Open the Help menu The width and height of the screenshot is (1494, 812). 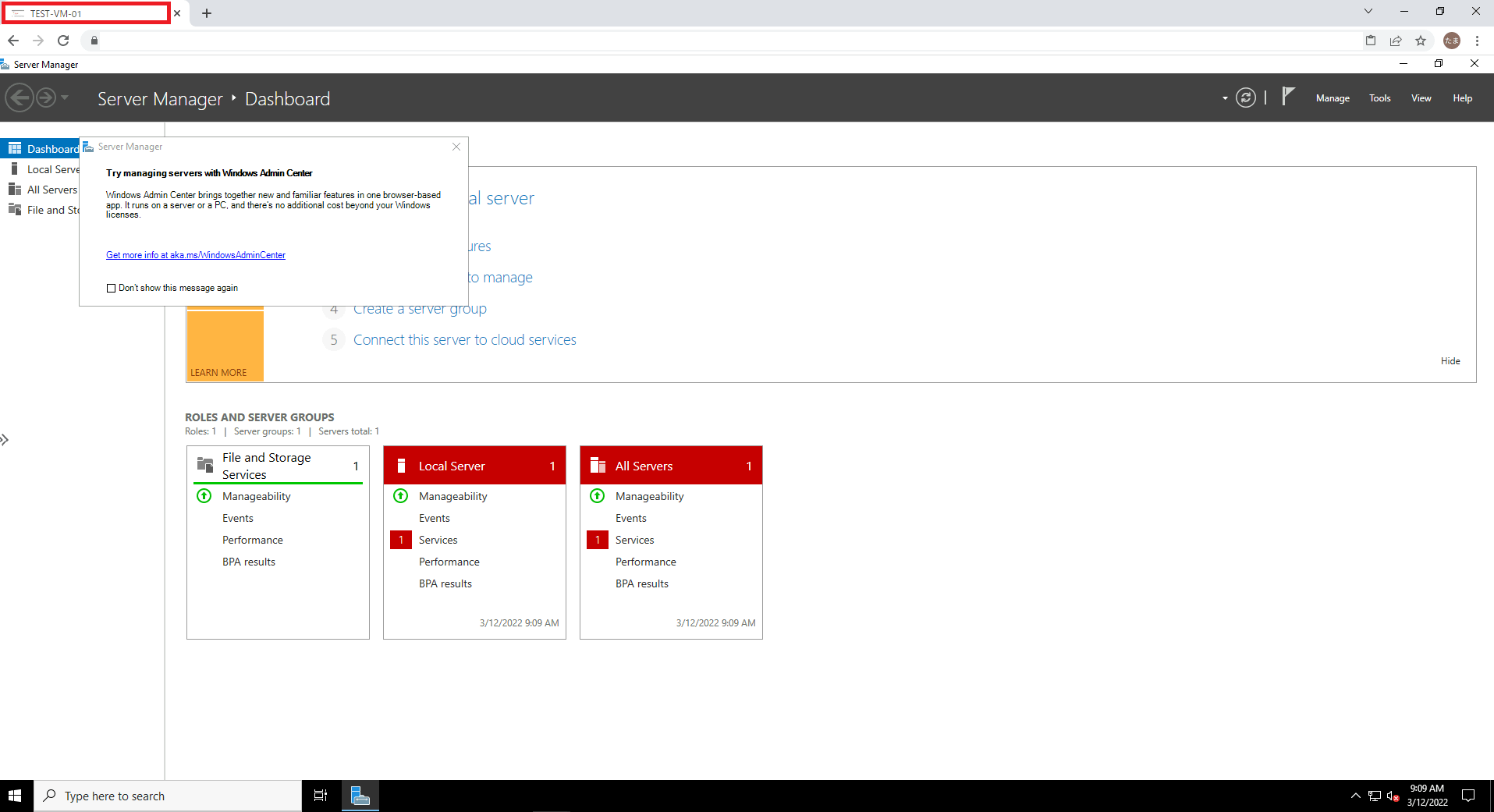coord(1462,98)
